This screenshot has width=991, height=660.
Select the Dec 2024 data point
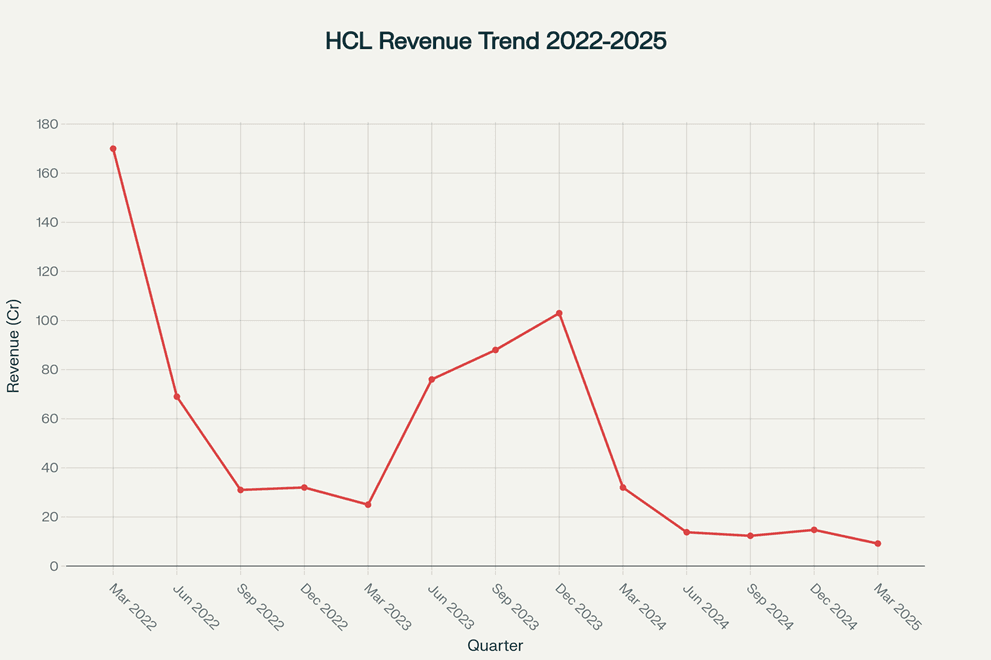(814, 530)
